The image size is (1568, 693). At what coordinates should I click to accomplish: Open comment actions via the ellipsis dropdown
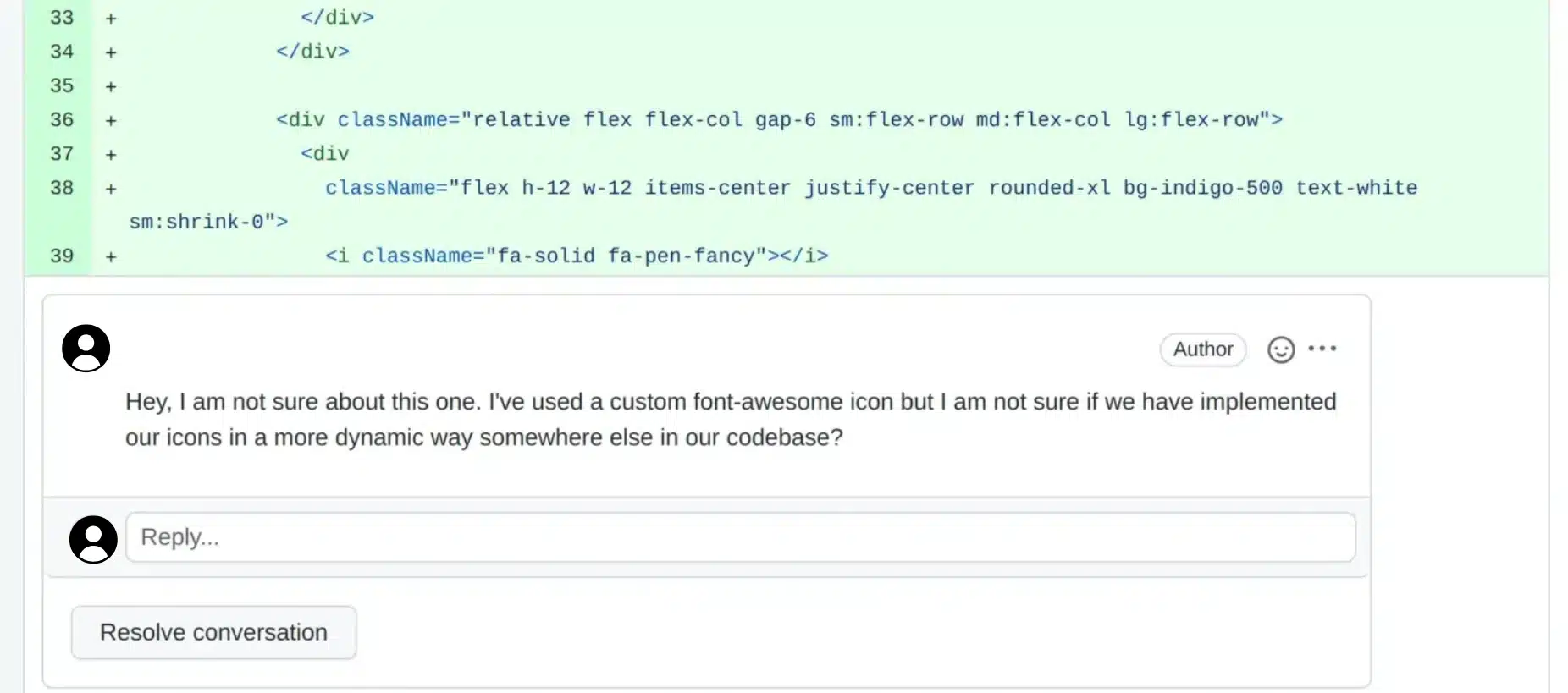click(x=1323, y=349)
